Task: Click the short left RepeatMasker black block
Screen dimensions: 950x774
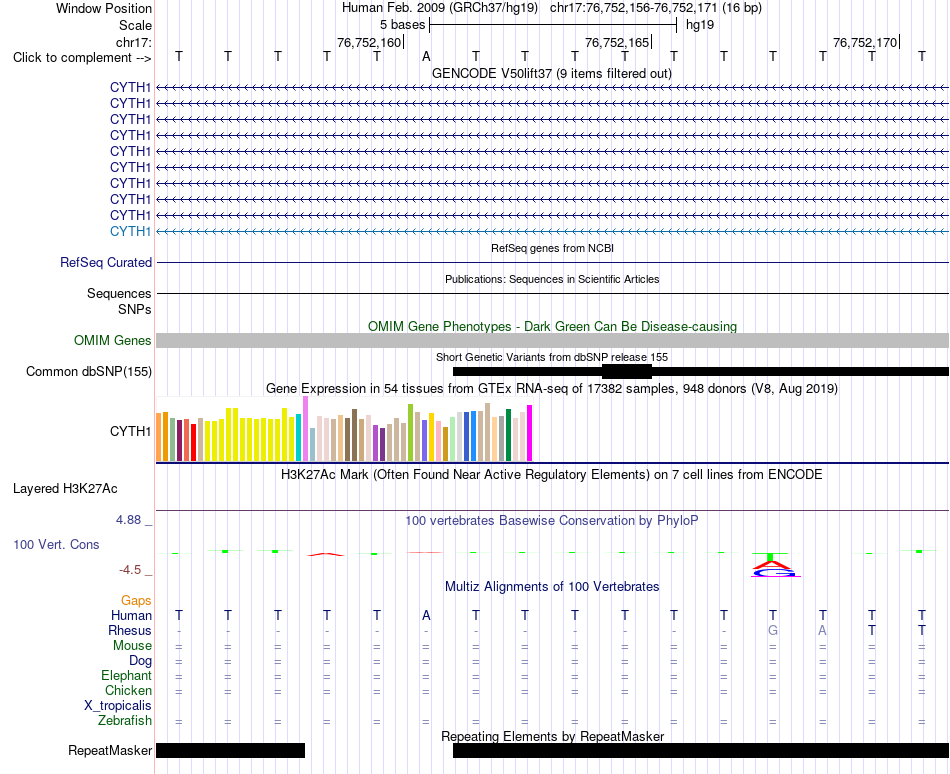Action: (x=230, y=750)
